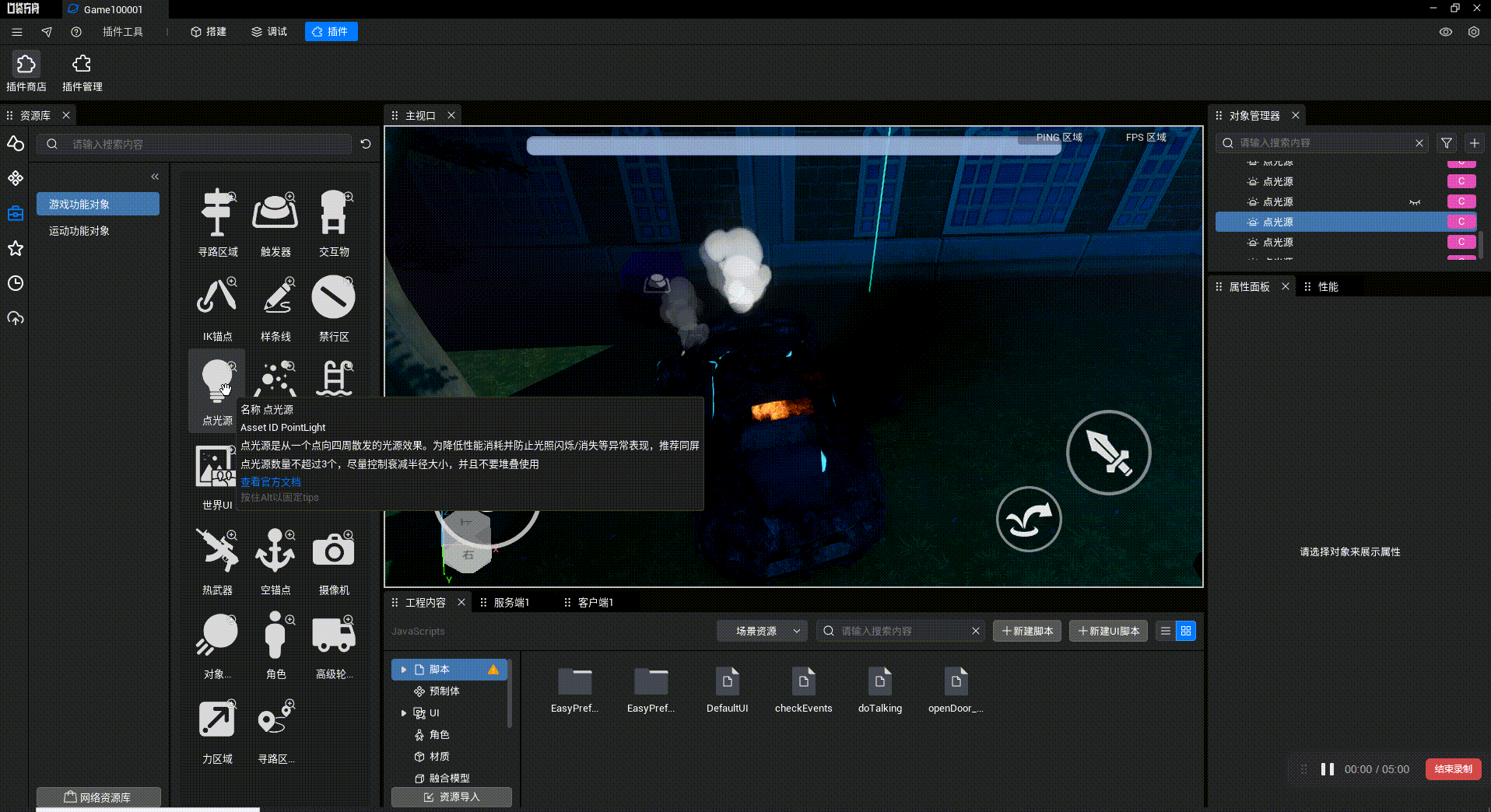Expand the UI tree node
The height and width of the screenshot is (812, 1491).
pos(403,713)
